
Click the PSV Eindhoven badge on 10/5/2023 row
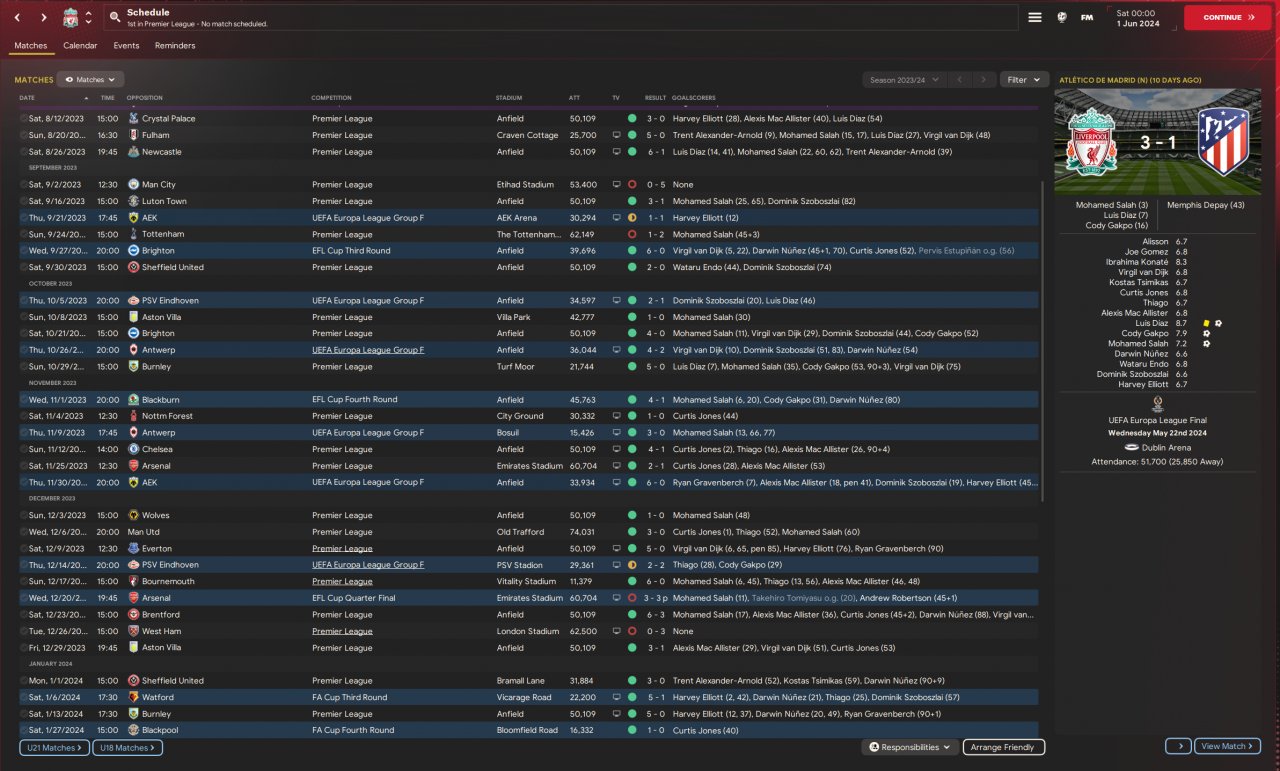134,300
